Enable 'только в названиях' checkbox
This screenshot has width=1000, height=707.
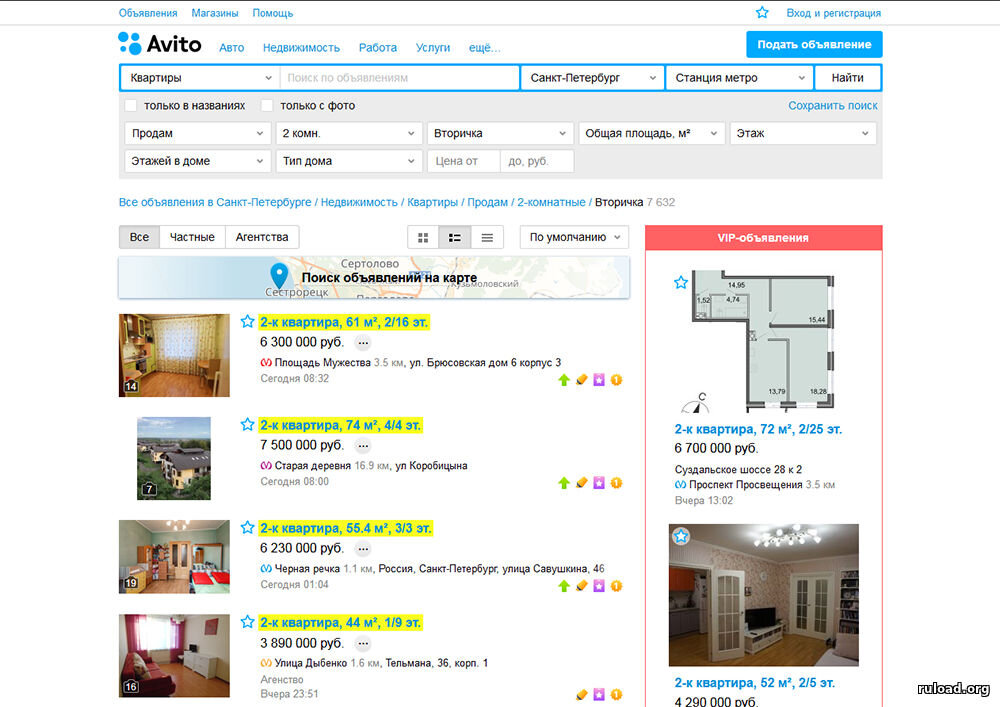131,105
